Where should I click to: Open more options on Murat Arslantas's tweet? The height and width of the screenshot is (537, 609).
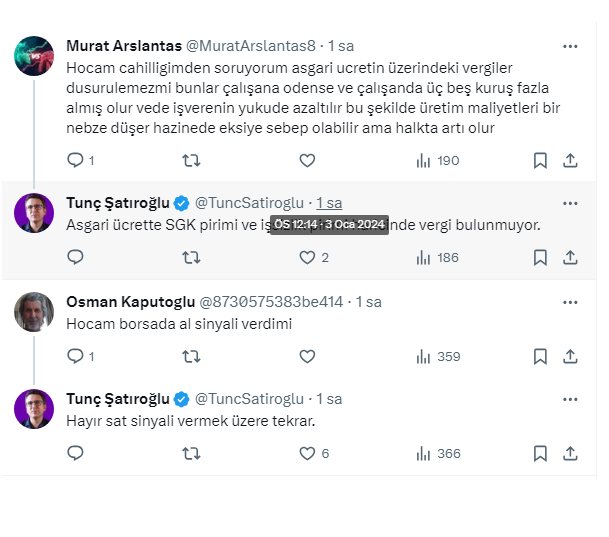(570, 46)
